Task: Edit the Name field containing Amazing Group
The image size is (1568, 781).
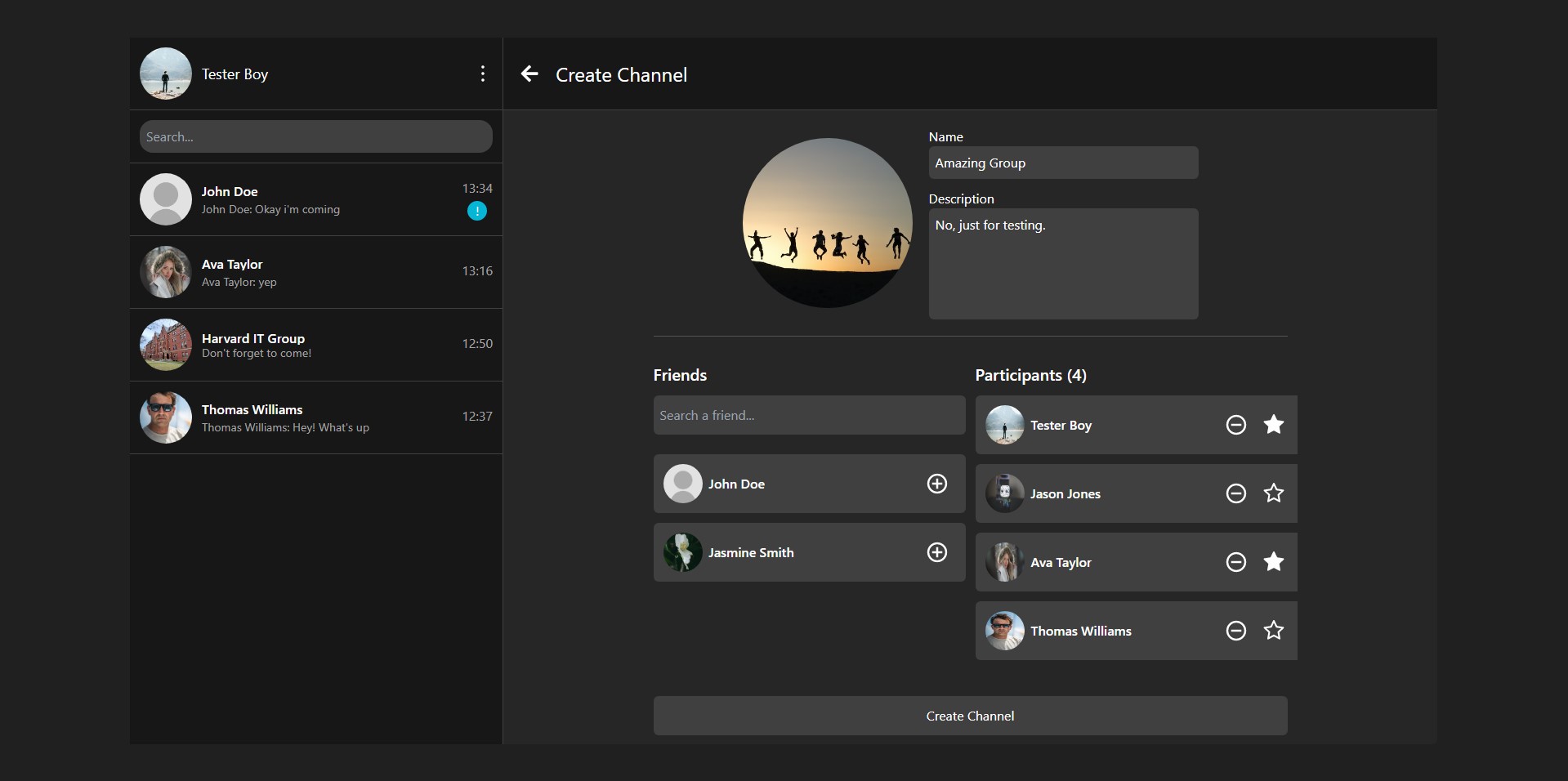Action: click(1063, 163)
